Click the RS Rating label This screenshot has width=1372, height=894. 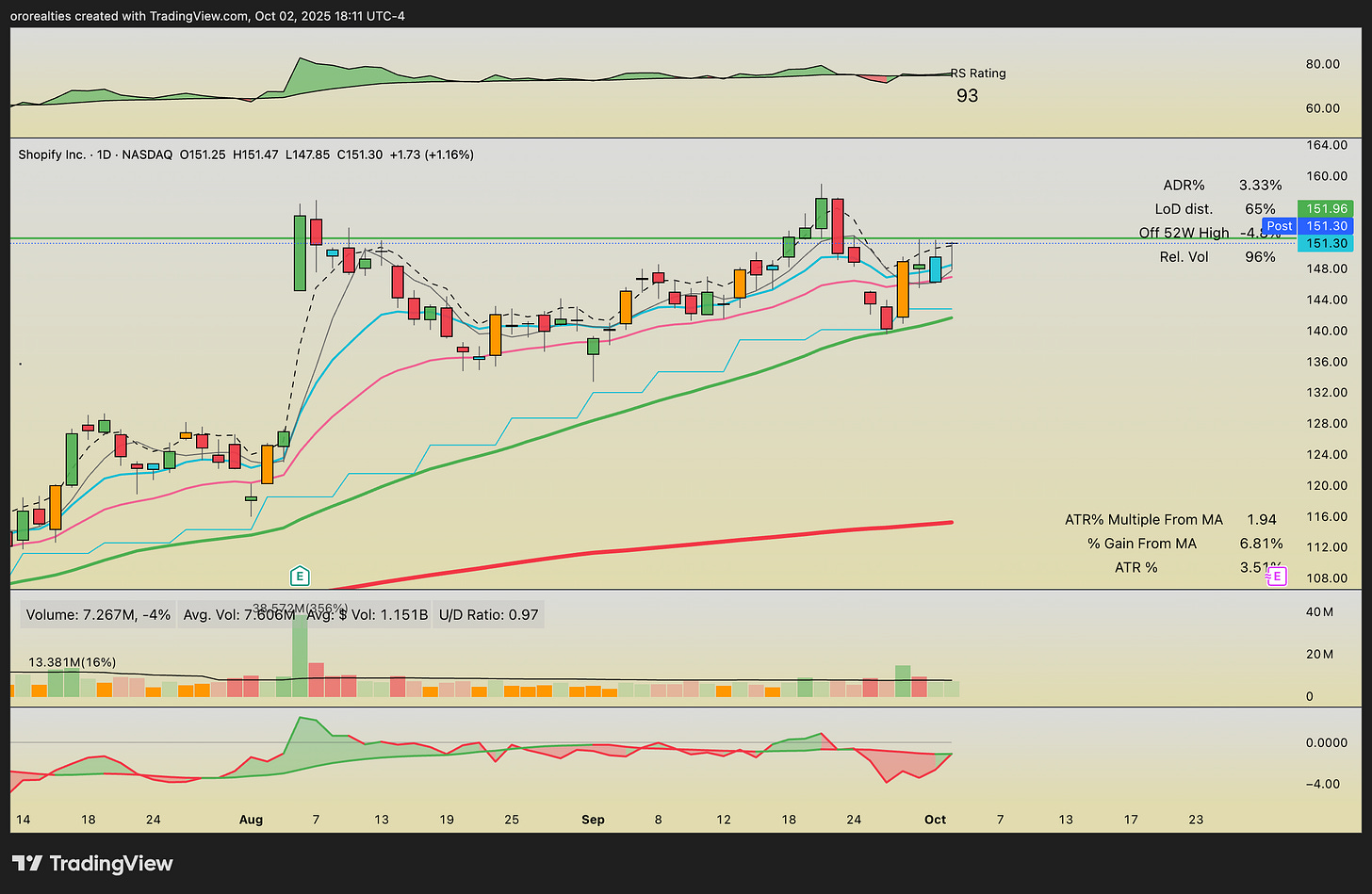978,73
